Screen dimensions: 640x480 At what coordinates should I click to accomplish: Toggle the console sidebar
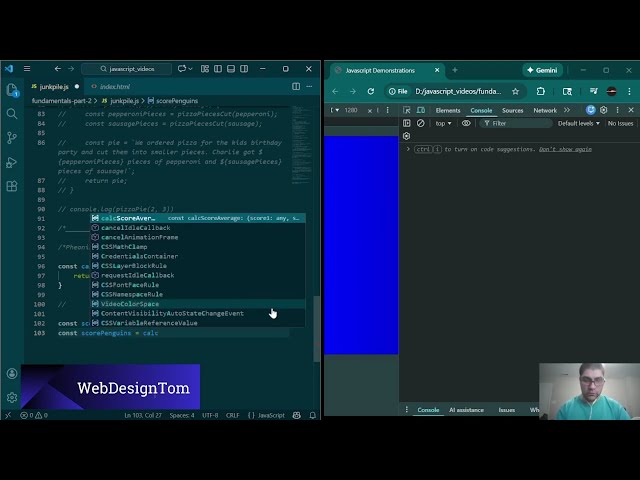407,123
